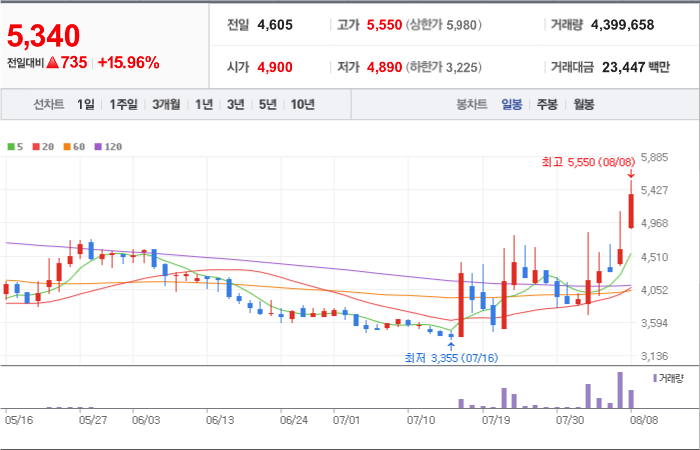Click the 07/19 date on the axis

pyautogui.click(x=495, y=421)
